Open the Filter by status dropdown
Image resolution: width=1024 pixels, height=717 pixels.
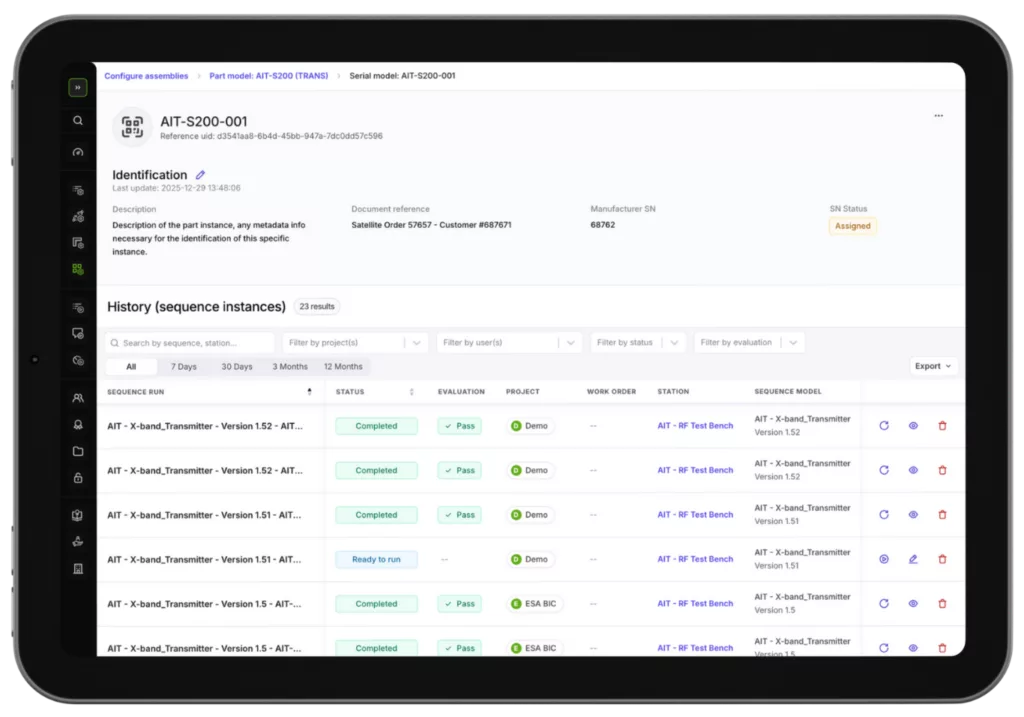click(x=638, y=342)
